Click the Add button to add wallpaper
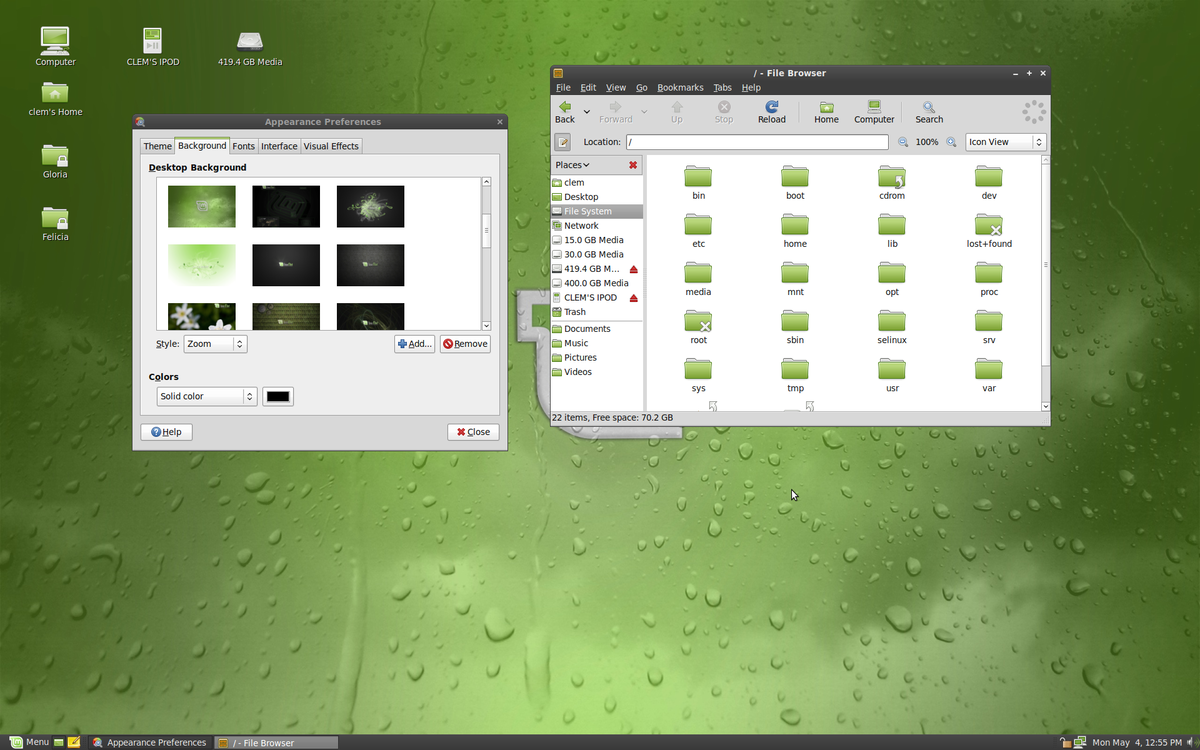The image size is (1200, 750). [x=414, y=343]
